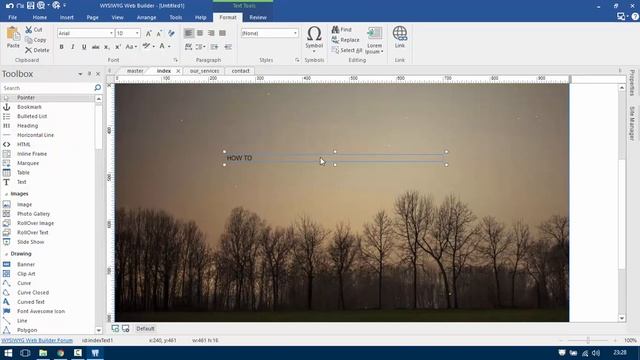Open the our_services page tab

[204, 71]
